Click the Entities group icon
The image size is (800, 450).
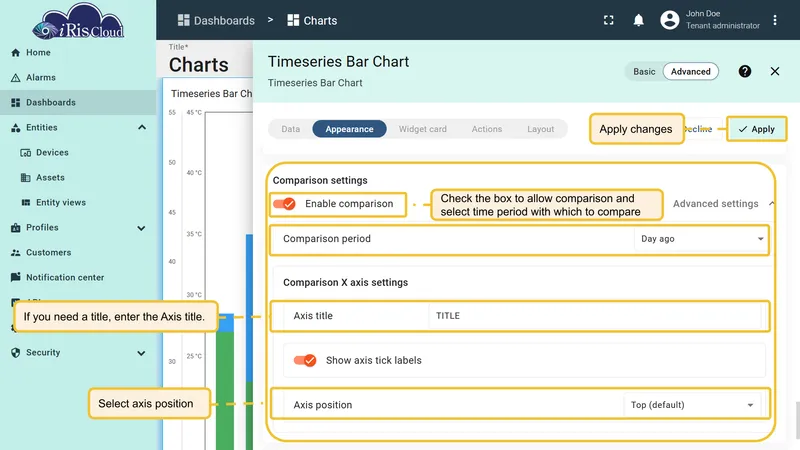pos(16,128)
